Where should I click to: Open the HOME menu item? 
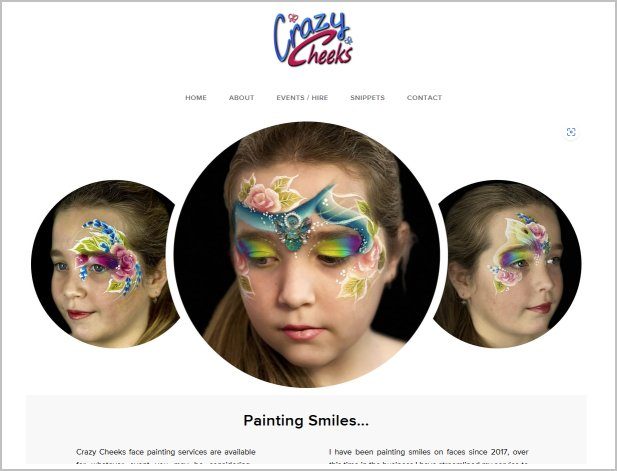point(196,98)
